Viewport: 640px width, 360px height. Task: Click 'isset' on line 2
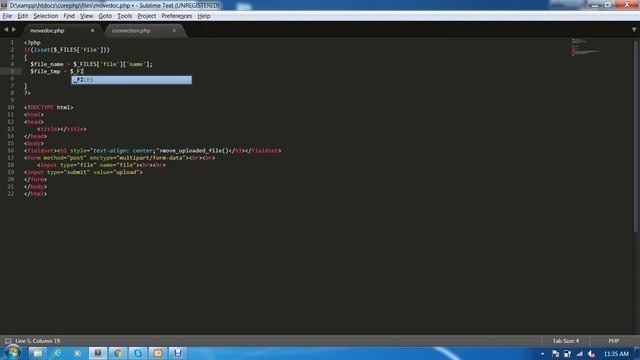coord(42,50)
